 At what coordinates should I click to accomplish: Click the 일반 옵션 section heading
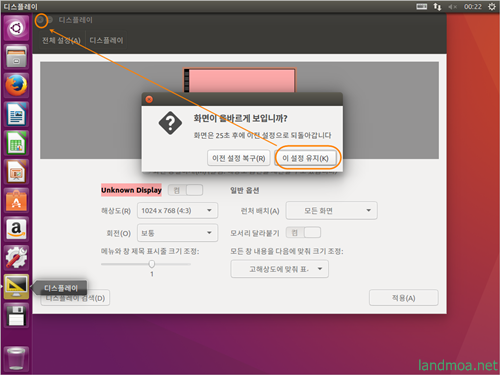click(244, 190)
